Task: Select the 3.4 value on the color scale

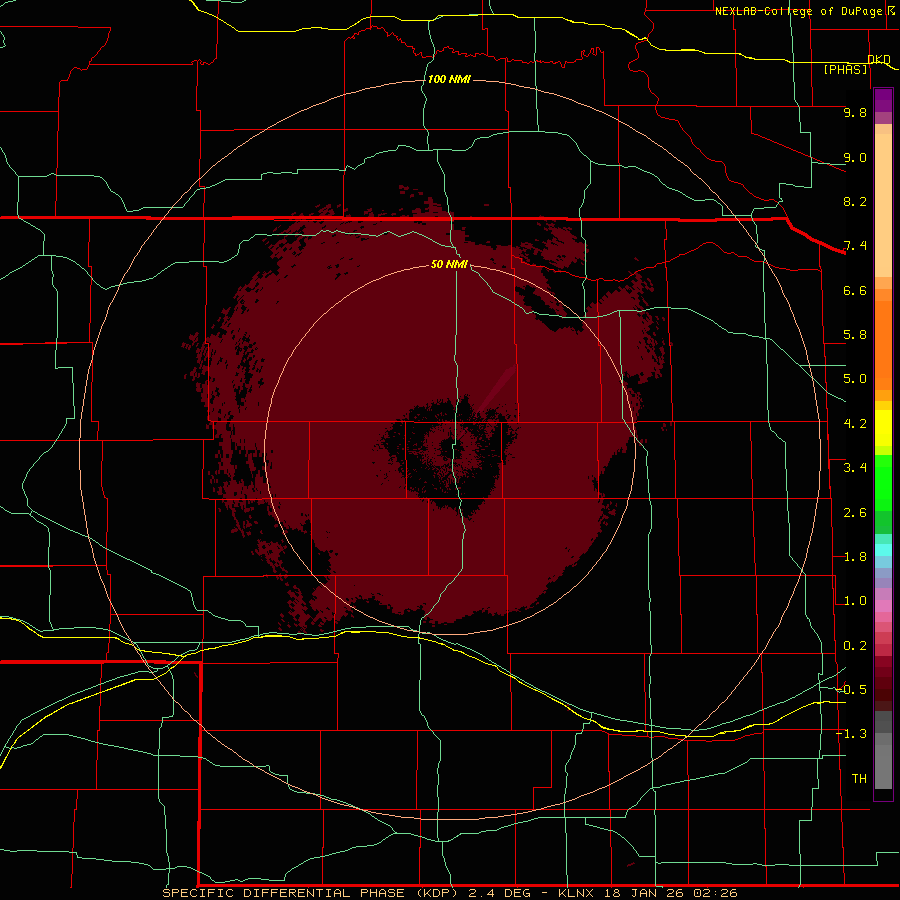Action: [855, 468]
